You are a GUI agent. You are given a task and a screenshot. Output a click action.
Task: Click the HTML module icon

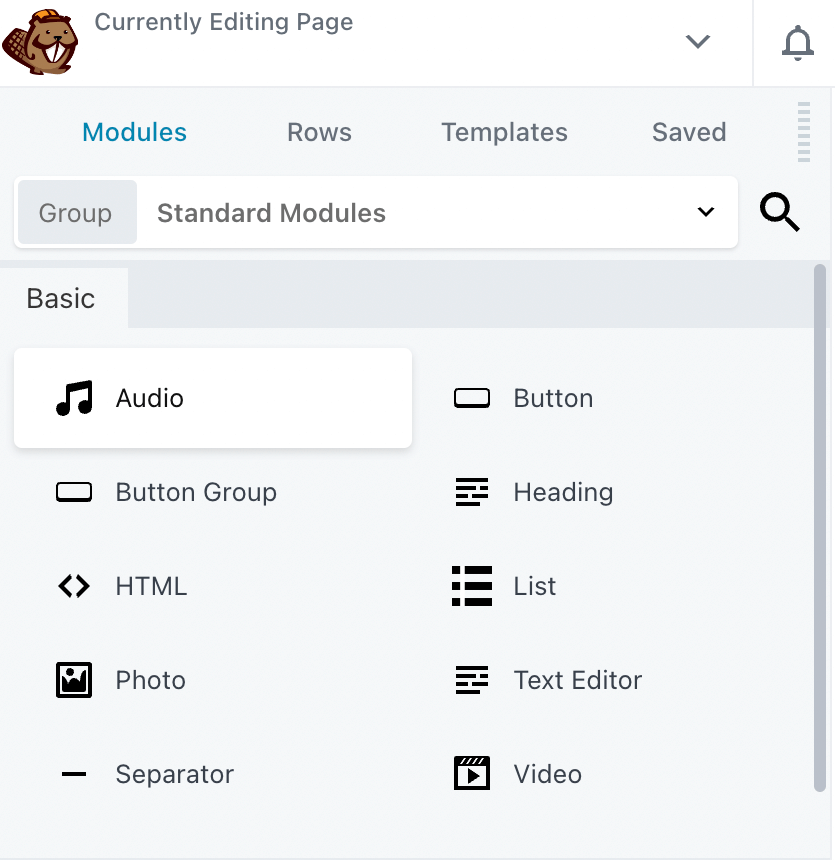click(x=74, y=586)
